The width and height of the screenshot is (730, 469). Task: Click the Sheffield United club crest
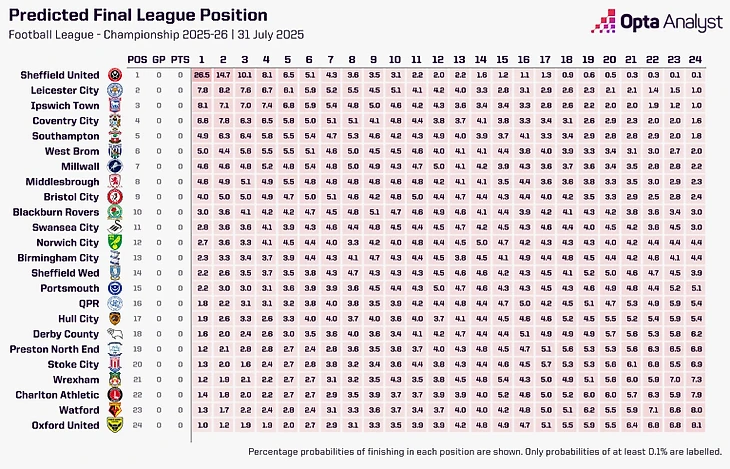coord(115,75)
